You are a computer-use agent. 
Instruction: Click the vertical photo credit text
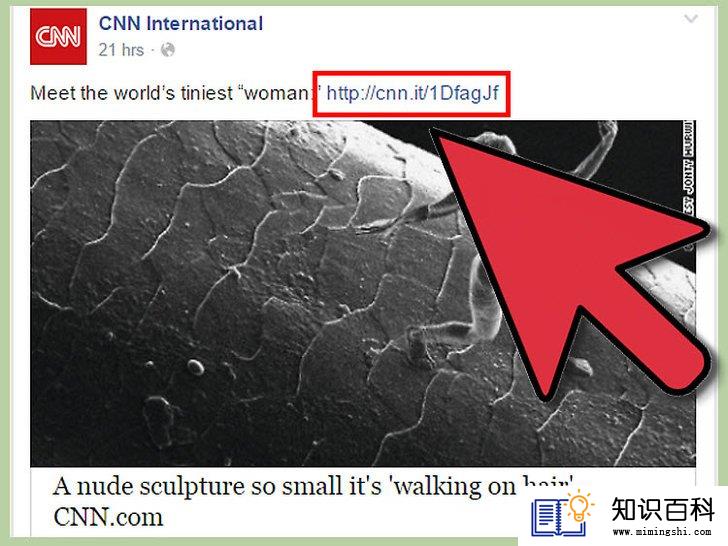tap(689, 167)
